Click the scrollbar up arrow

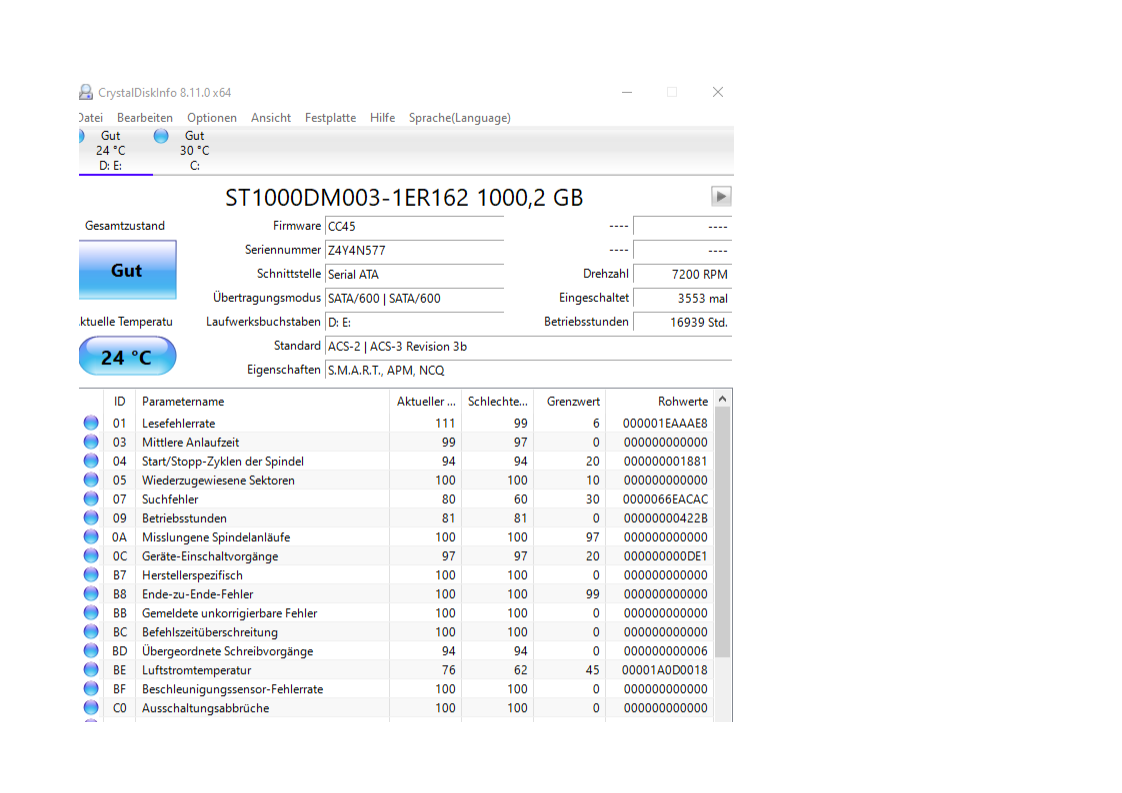pyautogui.click(x=723, y=399)
